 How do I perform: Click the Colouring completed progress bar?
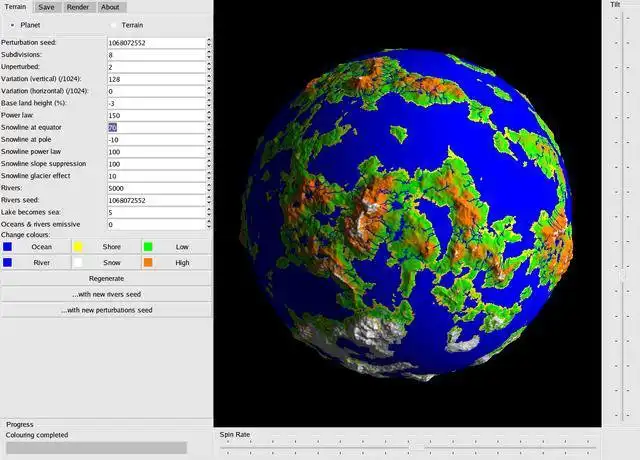[97, 448]
